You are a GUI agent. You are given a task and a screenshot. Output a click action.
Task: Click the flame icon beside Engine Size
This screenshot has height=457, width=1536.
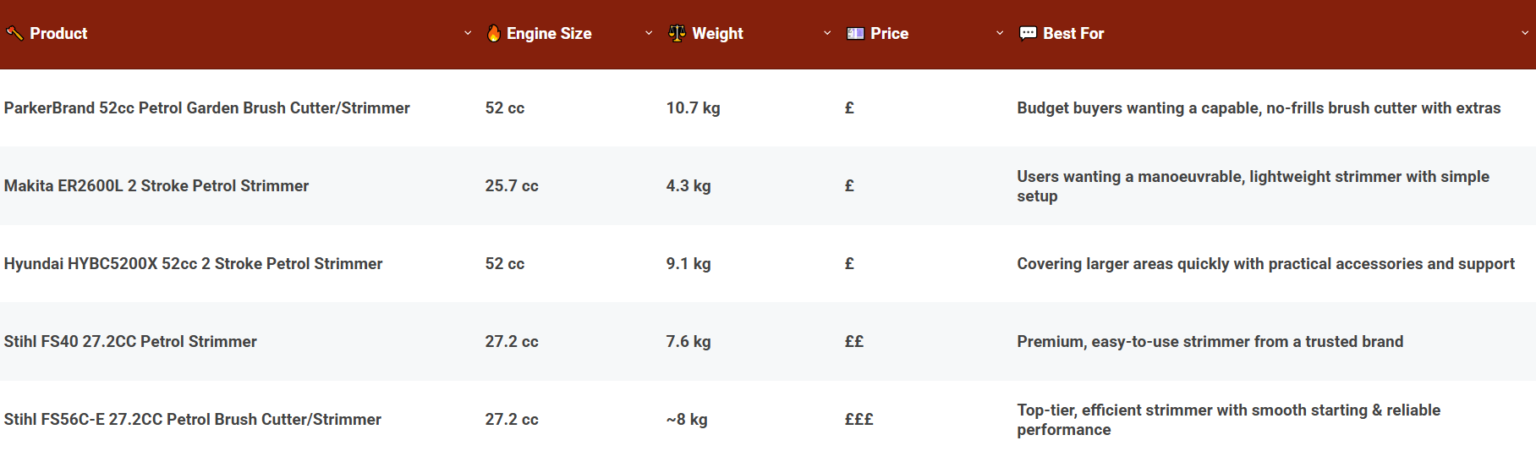[493, 33]
